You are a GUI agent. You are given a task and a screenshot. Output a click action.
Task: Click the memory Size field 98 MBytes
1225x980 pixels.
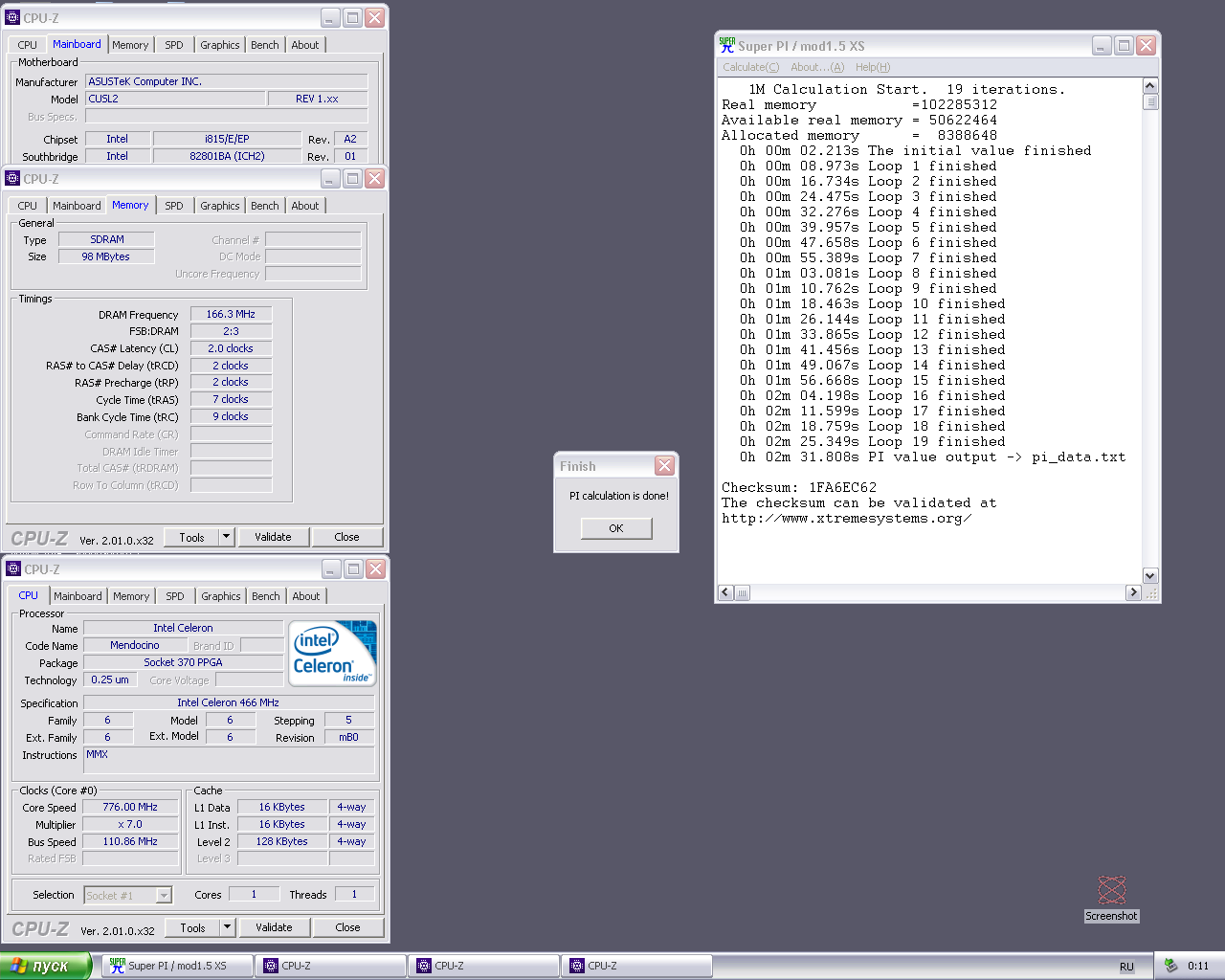coord(105,256)
